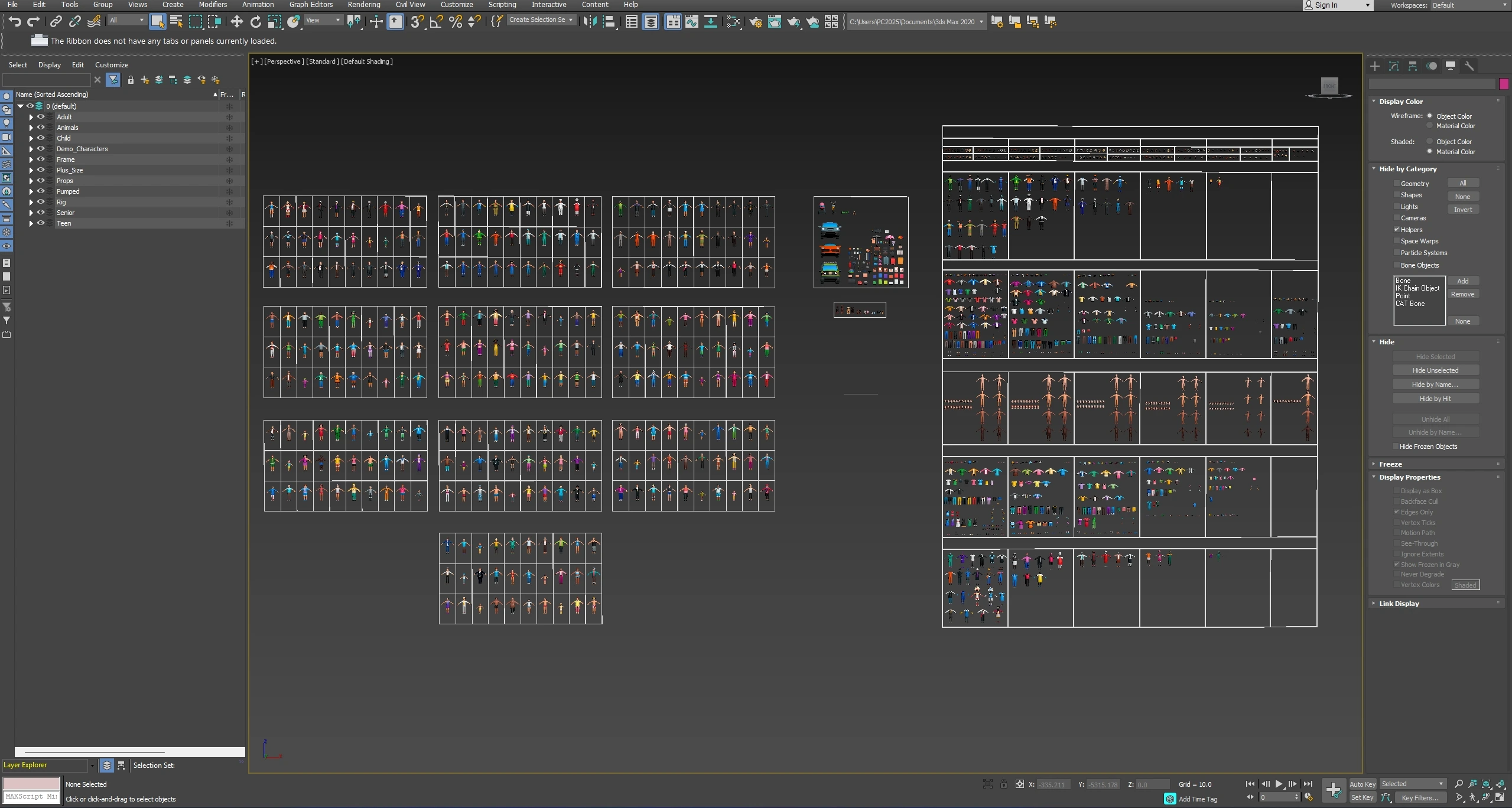
Task: Expand the Demo_Characters layer
Action: (x=31, y=149)
